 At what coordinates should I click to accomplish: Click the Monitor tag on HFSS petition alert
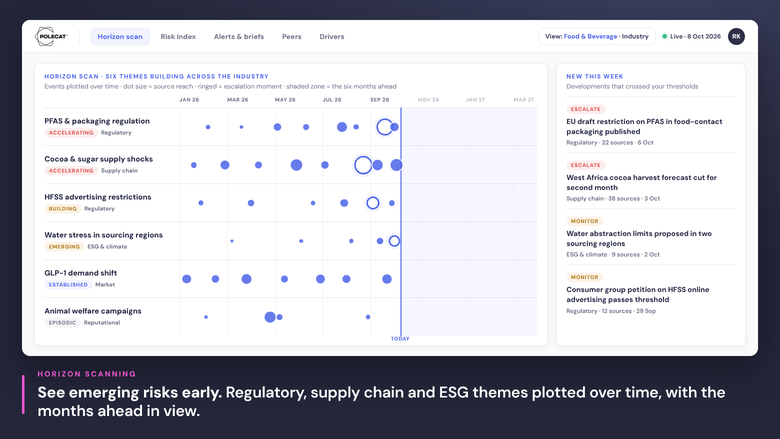click(585, 277)
